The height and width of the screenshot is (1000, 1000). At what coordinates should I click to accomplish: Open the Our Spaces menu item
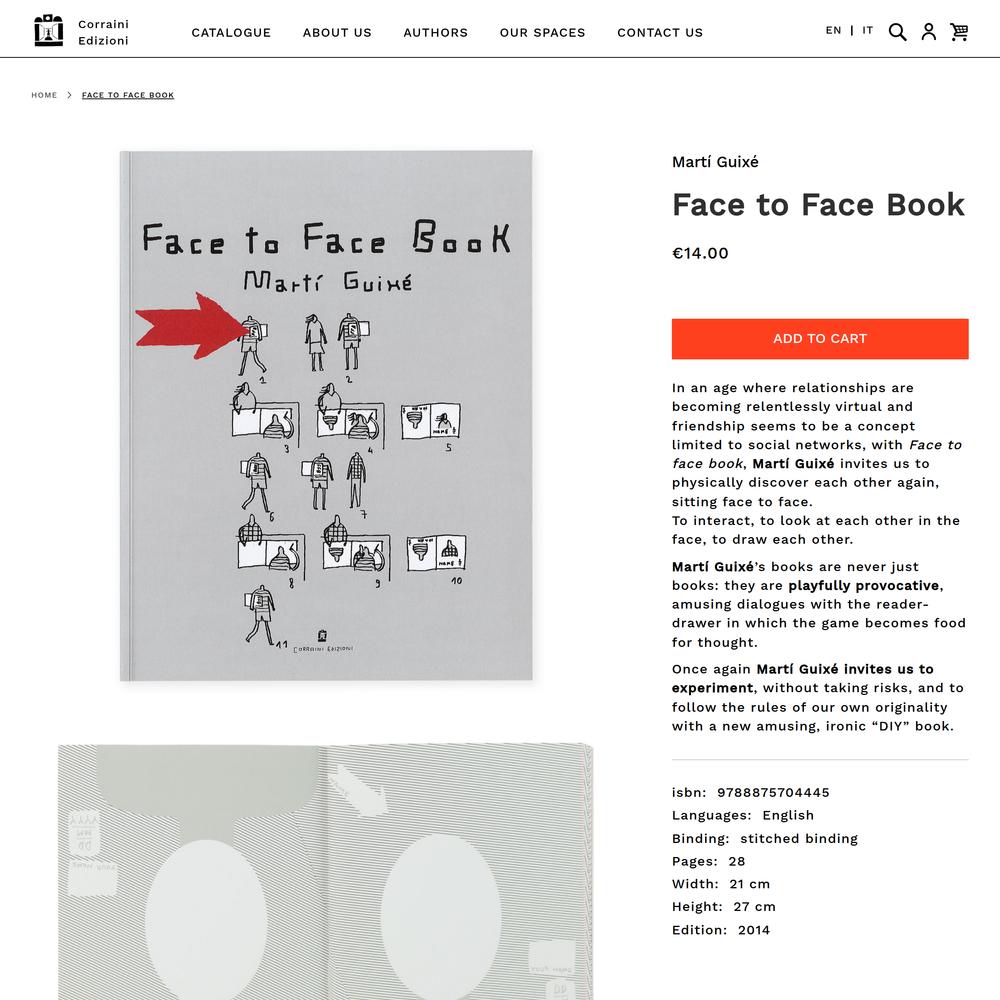542,32
